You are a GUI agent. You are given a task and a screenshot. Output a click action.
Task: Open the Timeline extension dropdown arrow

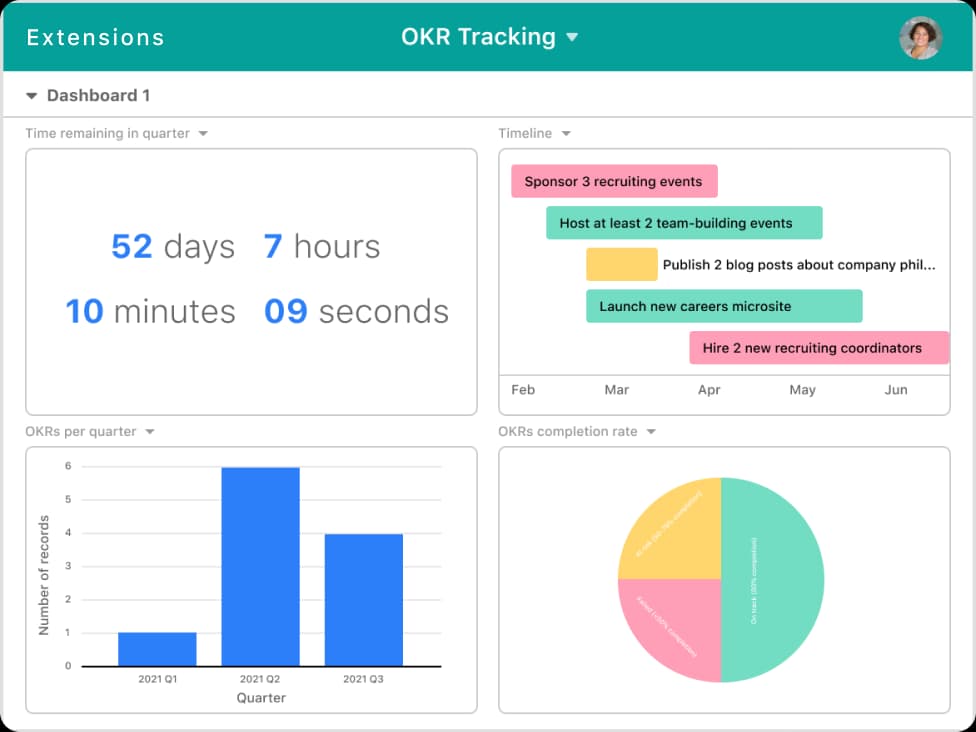coord(566,133)
